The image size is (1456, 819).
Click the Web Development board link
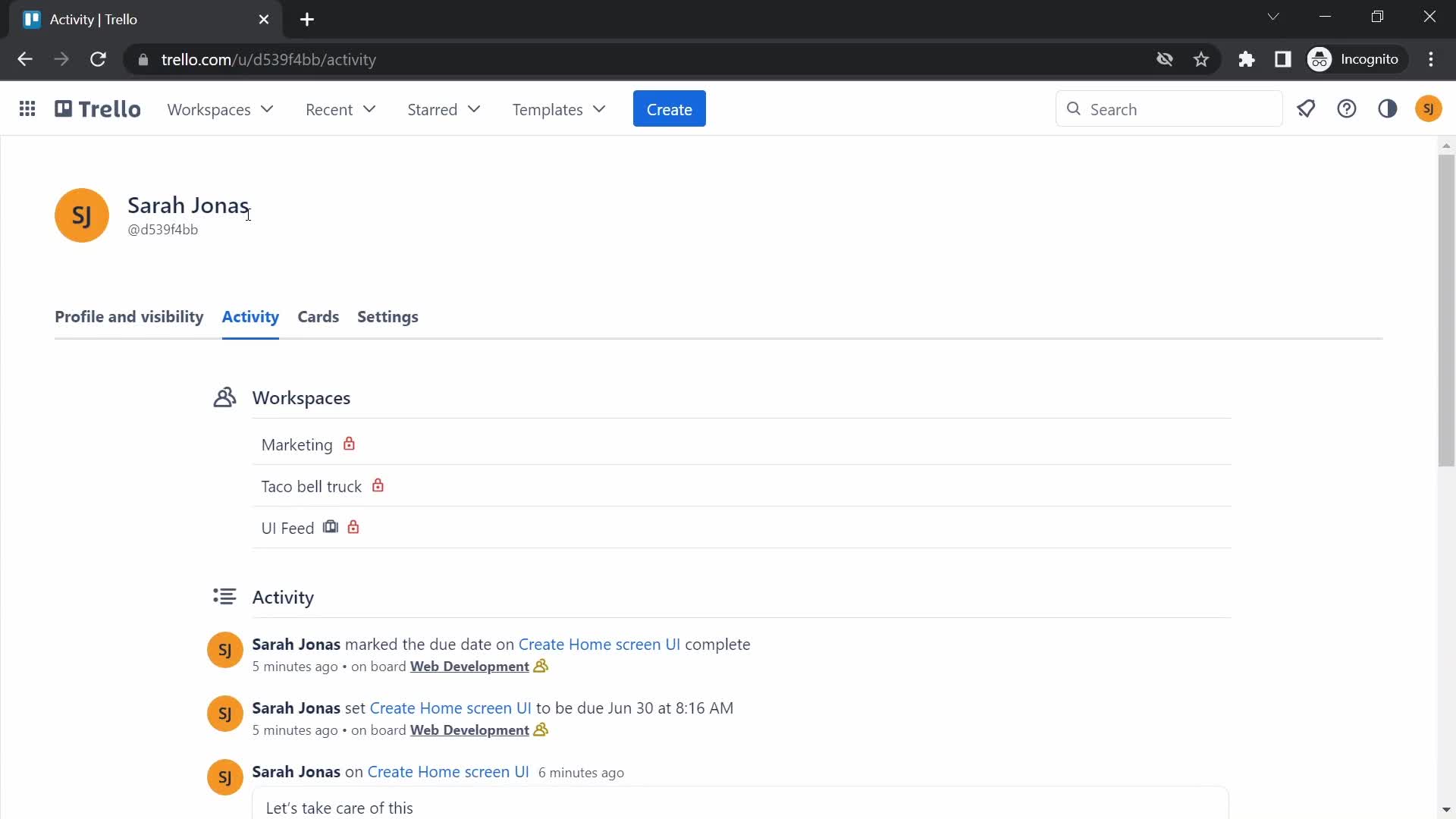click(x=469, y=666)
